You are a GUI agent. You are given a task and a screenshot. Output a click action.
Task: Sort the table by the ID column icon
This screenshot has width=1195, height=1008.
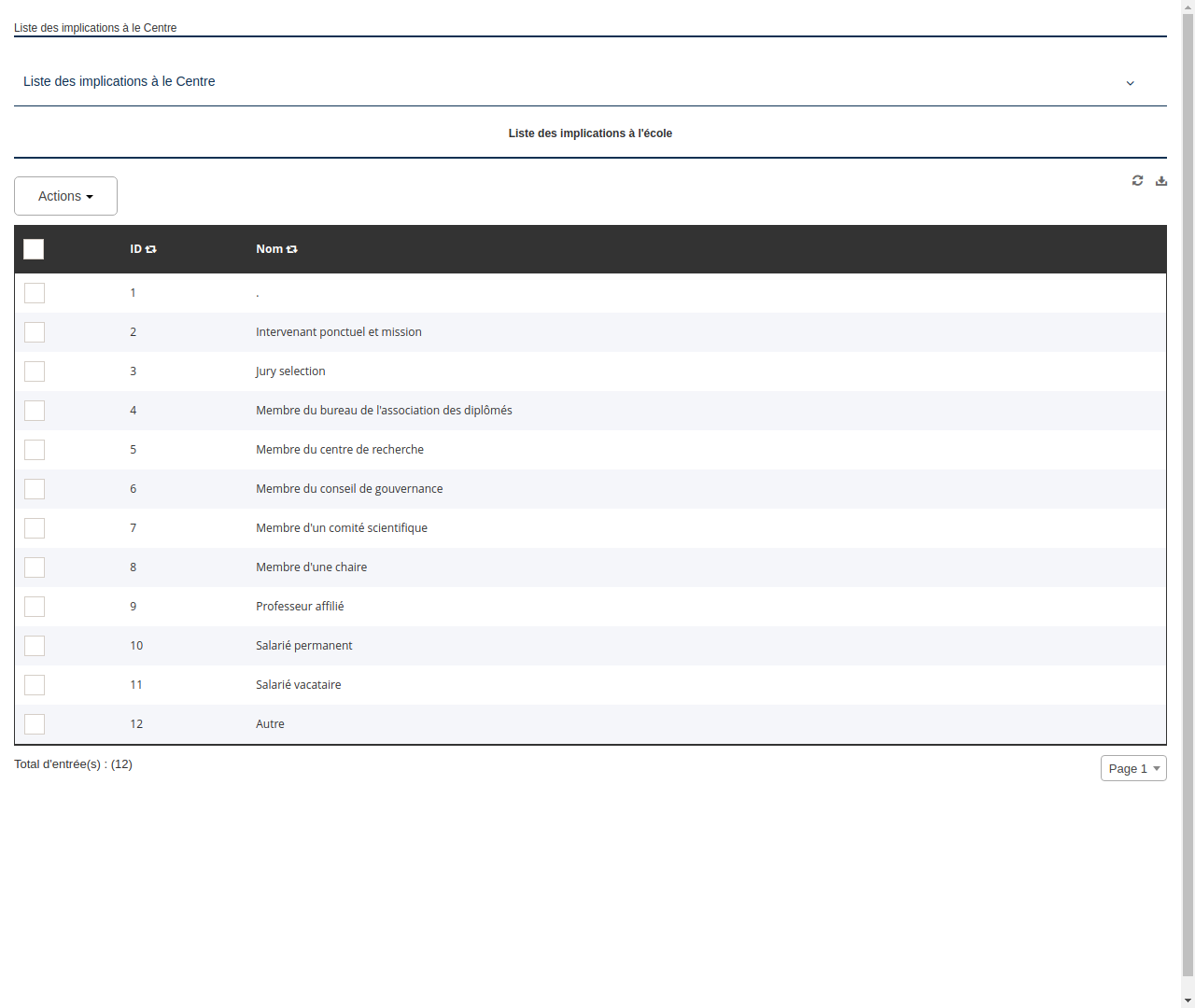point(151,249)
